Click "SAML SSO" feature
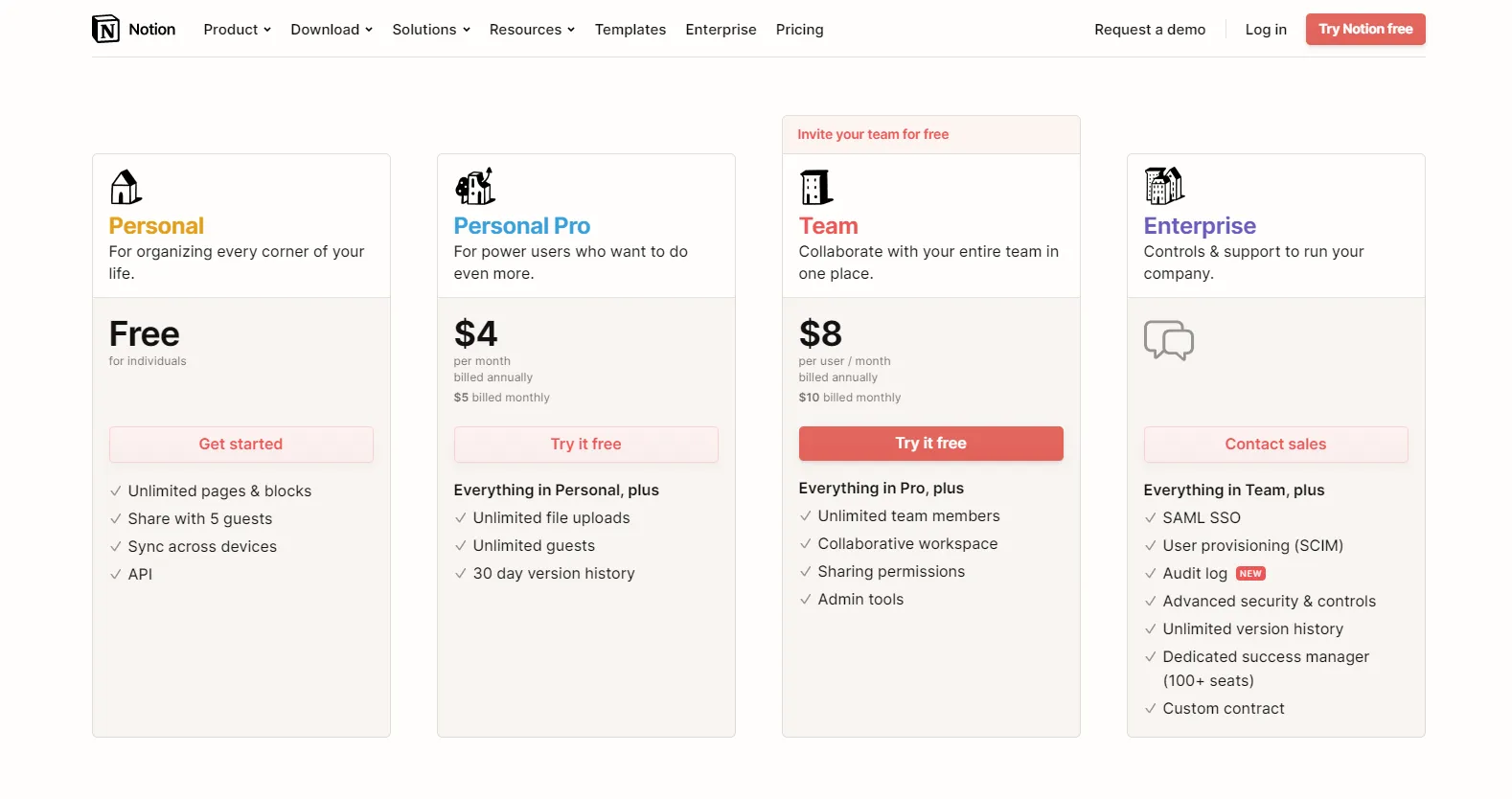This screenshot has height=799, width=1512. [1202, 518]
